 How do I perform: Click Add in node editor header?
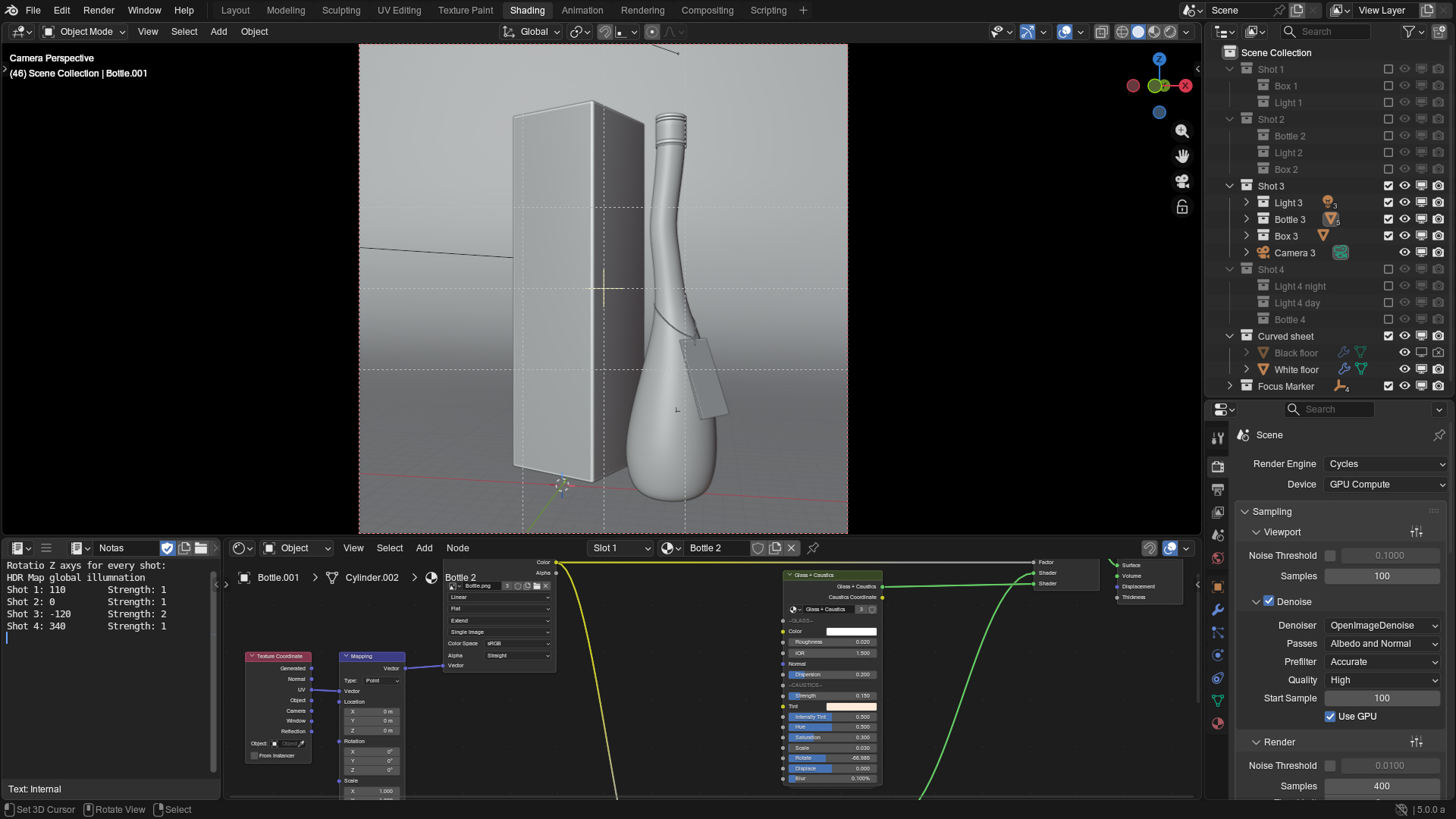pyautogui.click(x=424, y=548)
